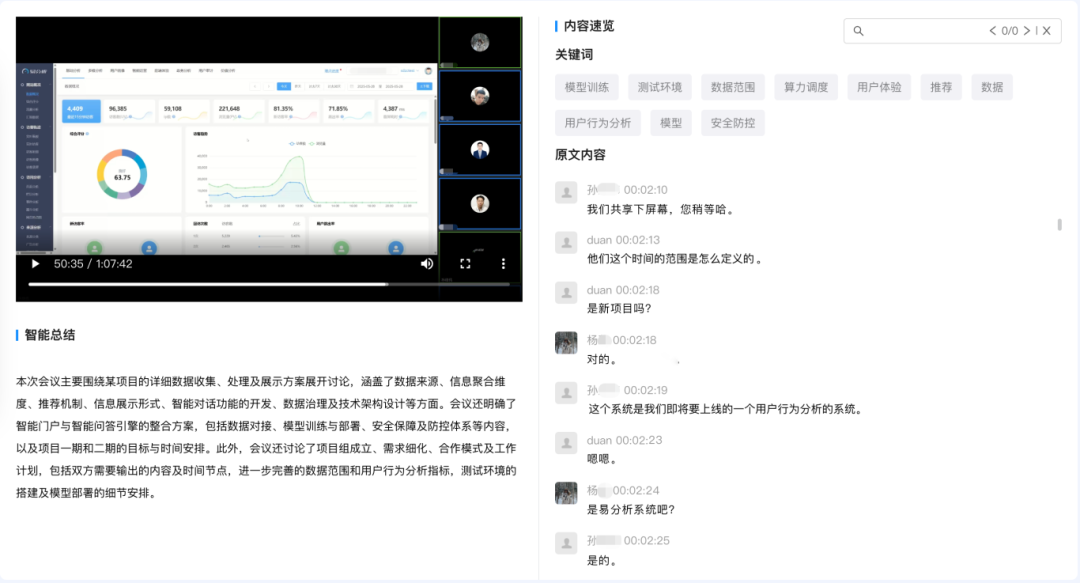Select the 算力调度 keyword tag
The height and width of the screenshot is (583, 1080).
[806, 88]
